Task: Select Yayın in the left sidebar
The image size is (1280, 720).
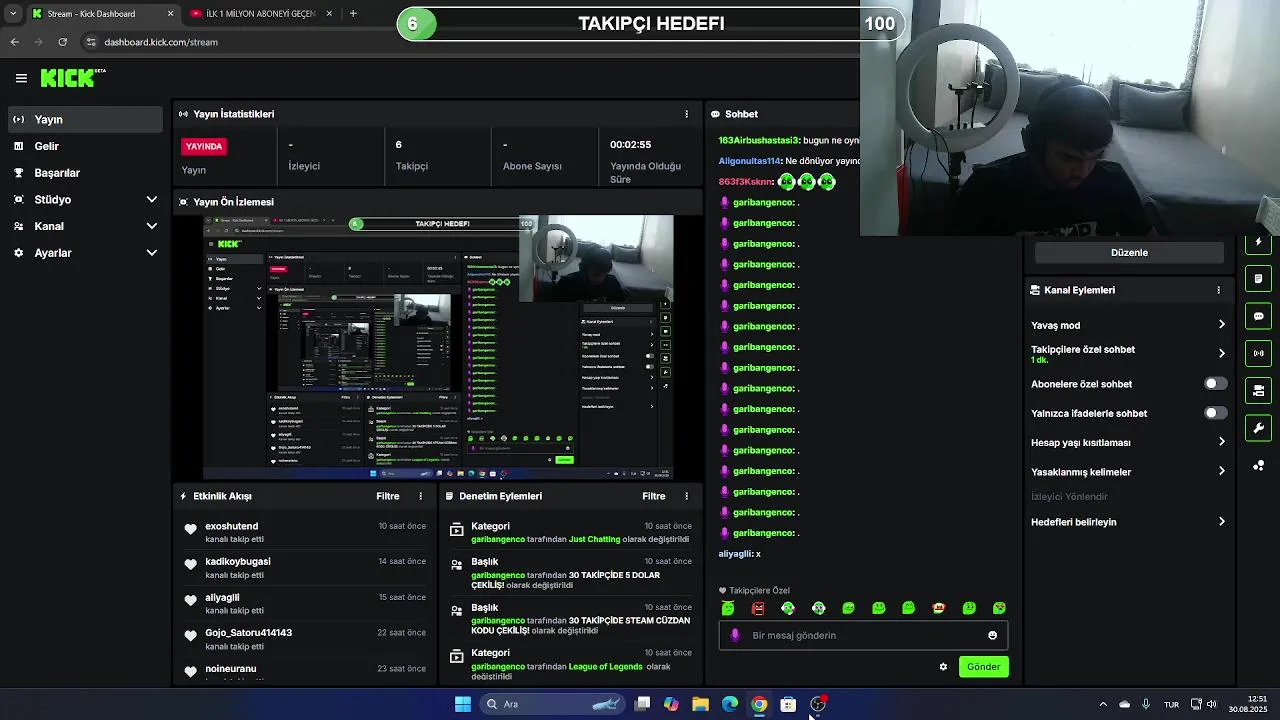Action: [x=85, y=119]
